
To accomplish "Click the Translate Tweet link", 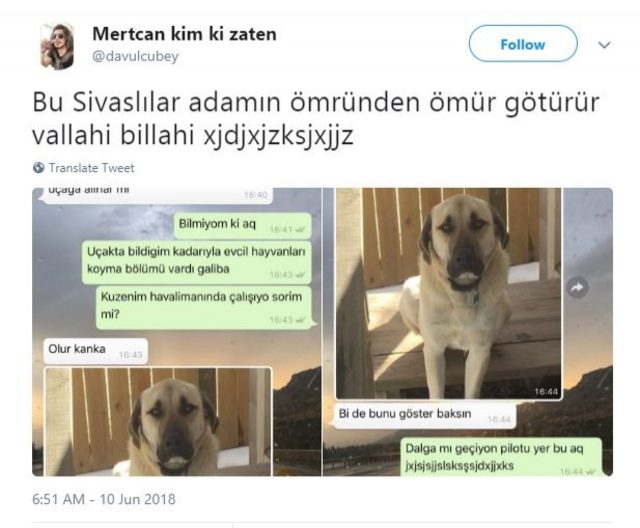I will pyautogui.click(x=91, y=168).
